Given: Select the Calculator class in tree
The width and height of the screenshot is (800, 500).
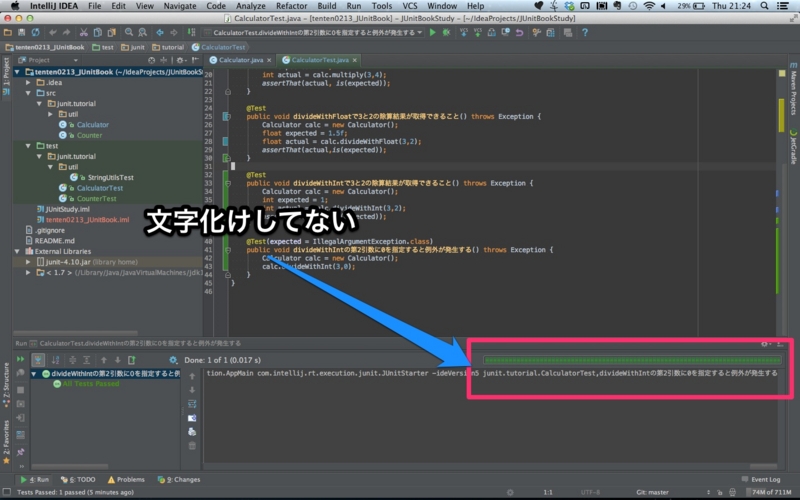Looking at the screenshot, I should tap(93, 124).
